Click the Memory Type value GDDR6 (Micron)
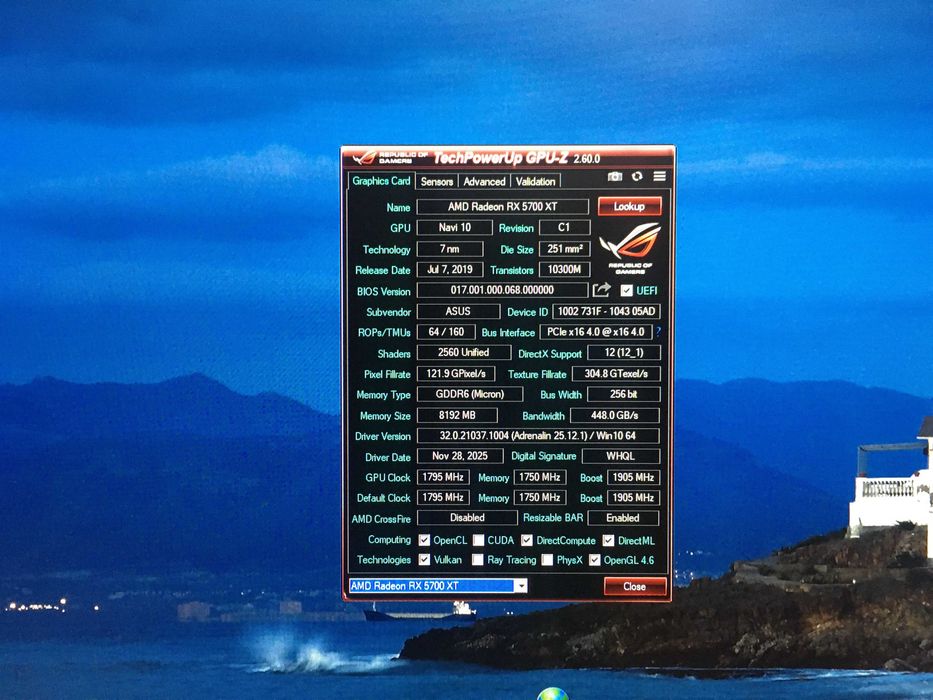933x700 pixels. 470,394
